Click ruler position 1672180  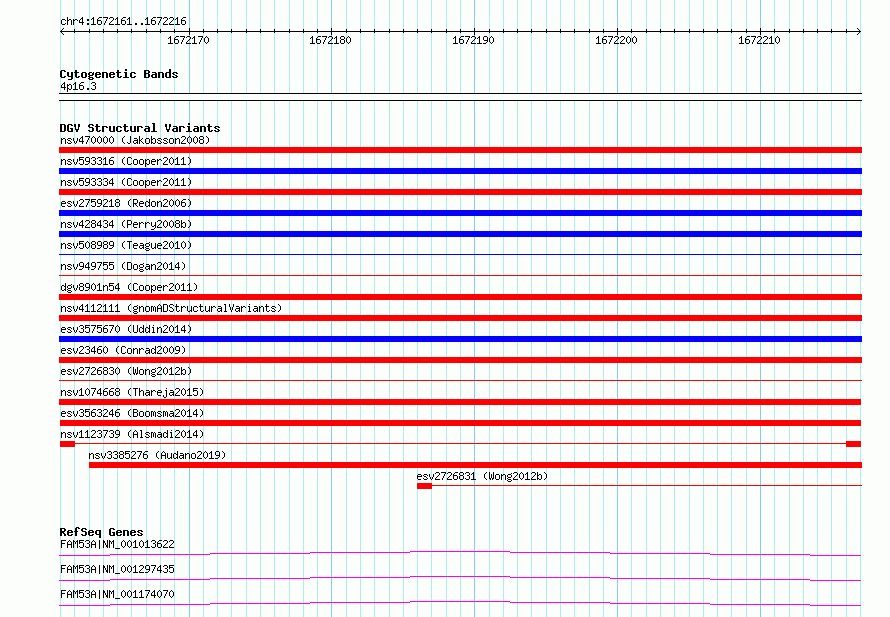coord(330,40)
